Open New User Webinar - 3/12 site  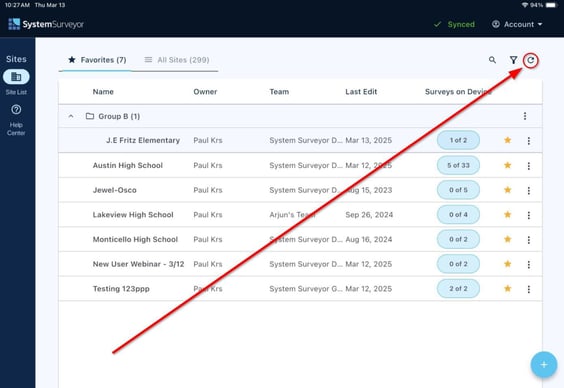point(138,264)
